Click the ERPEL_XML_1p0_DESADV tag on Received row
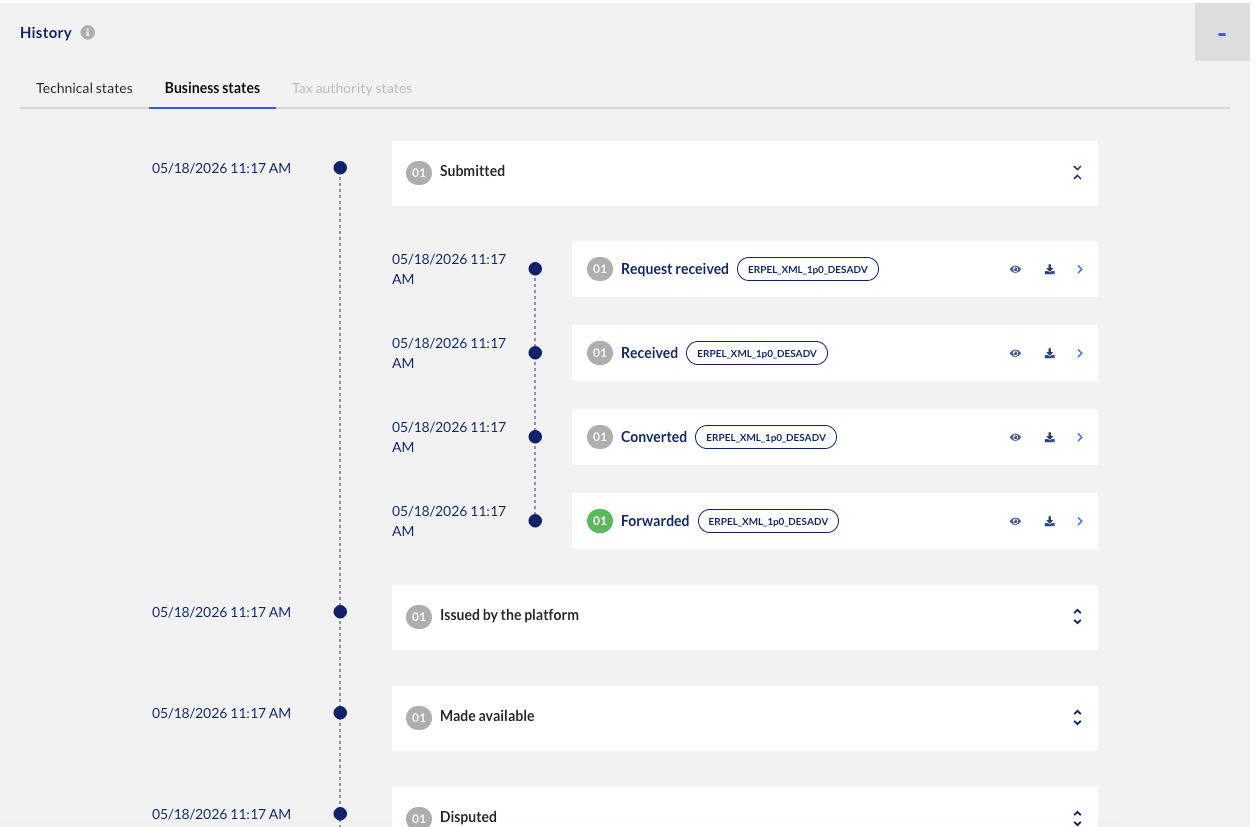Viewport: 1258px width, 827px height. coord(757,353)
